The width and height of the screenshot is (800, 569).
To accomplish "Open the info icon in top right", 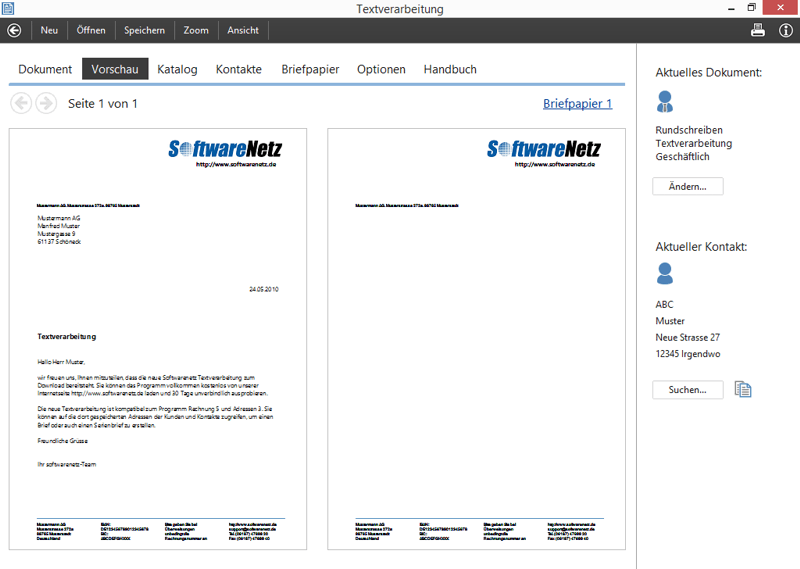I will [786, 30].
